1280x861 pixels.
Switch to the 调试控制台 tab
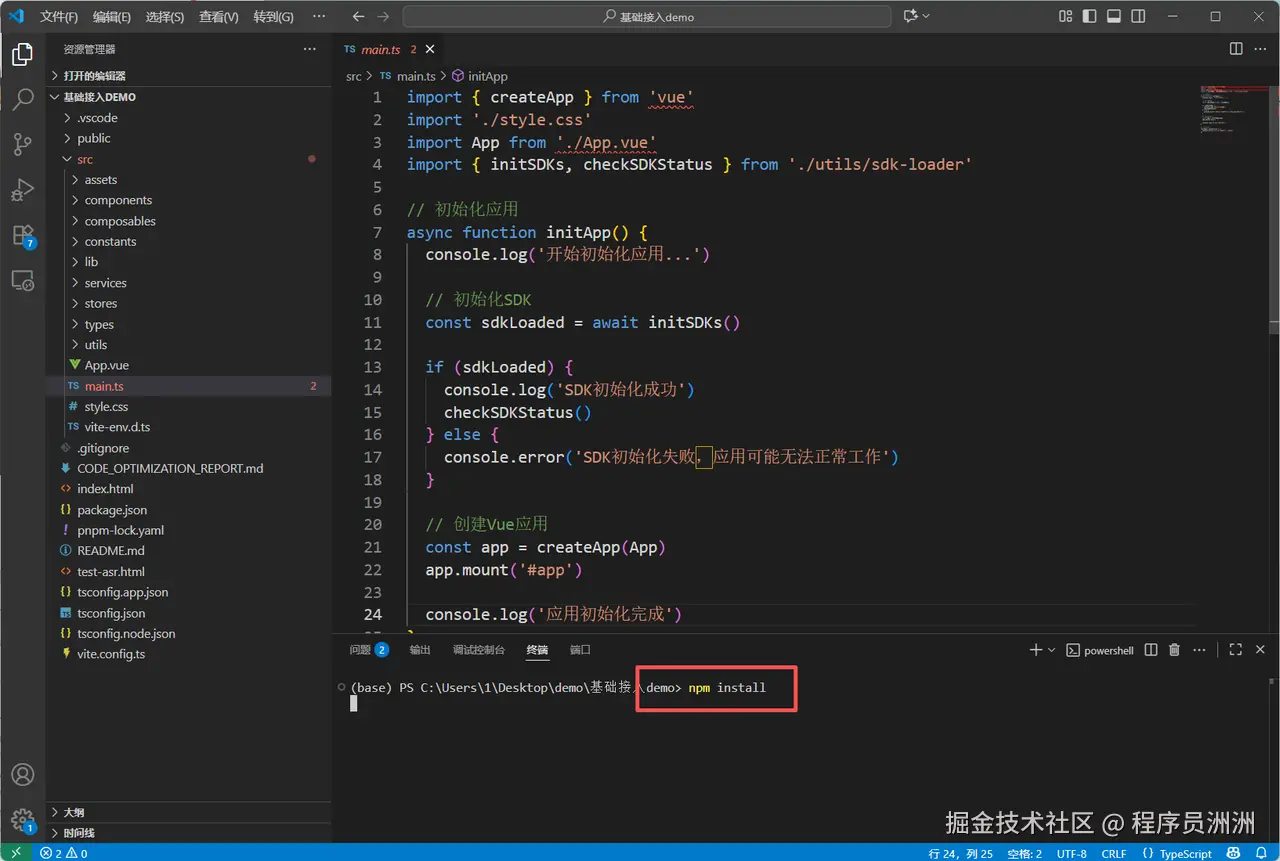(x=479, y=650)
